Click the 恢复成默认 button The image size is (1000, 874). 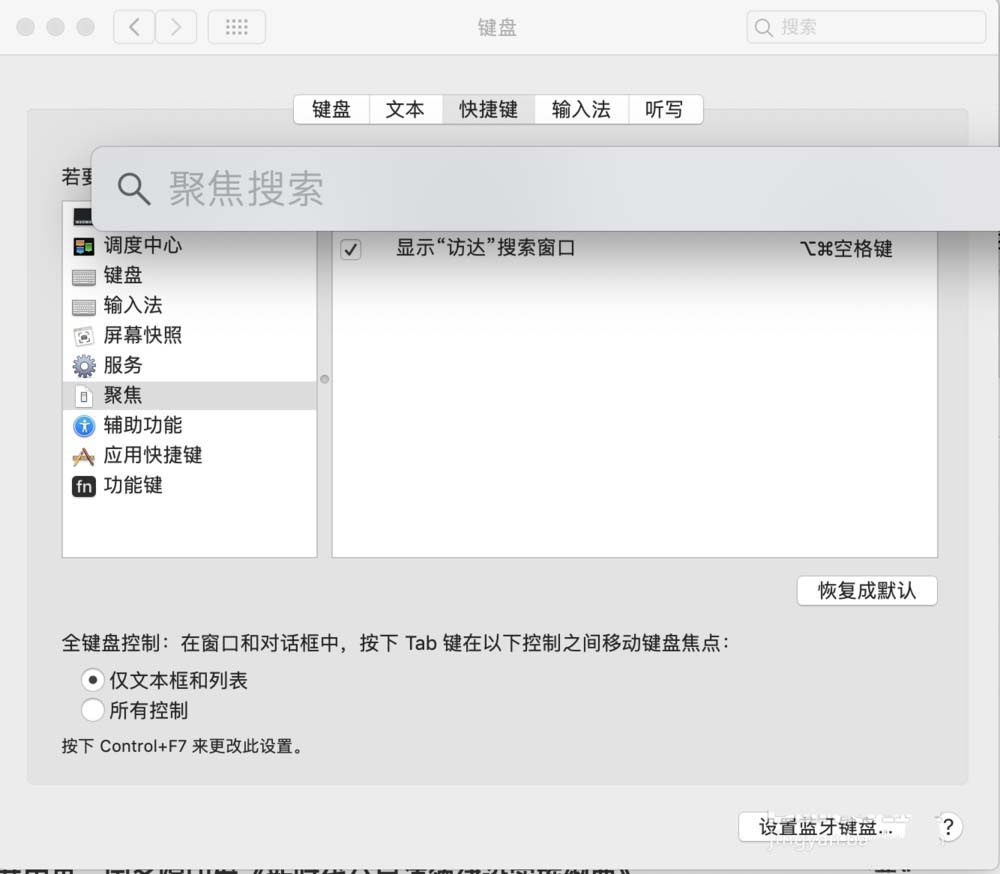866,590
